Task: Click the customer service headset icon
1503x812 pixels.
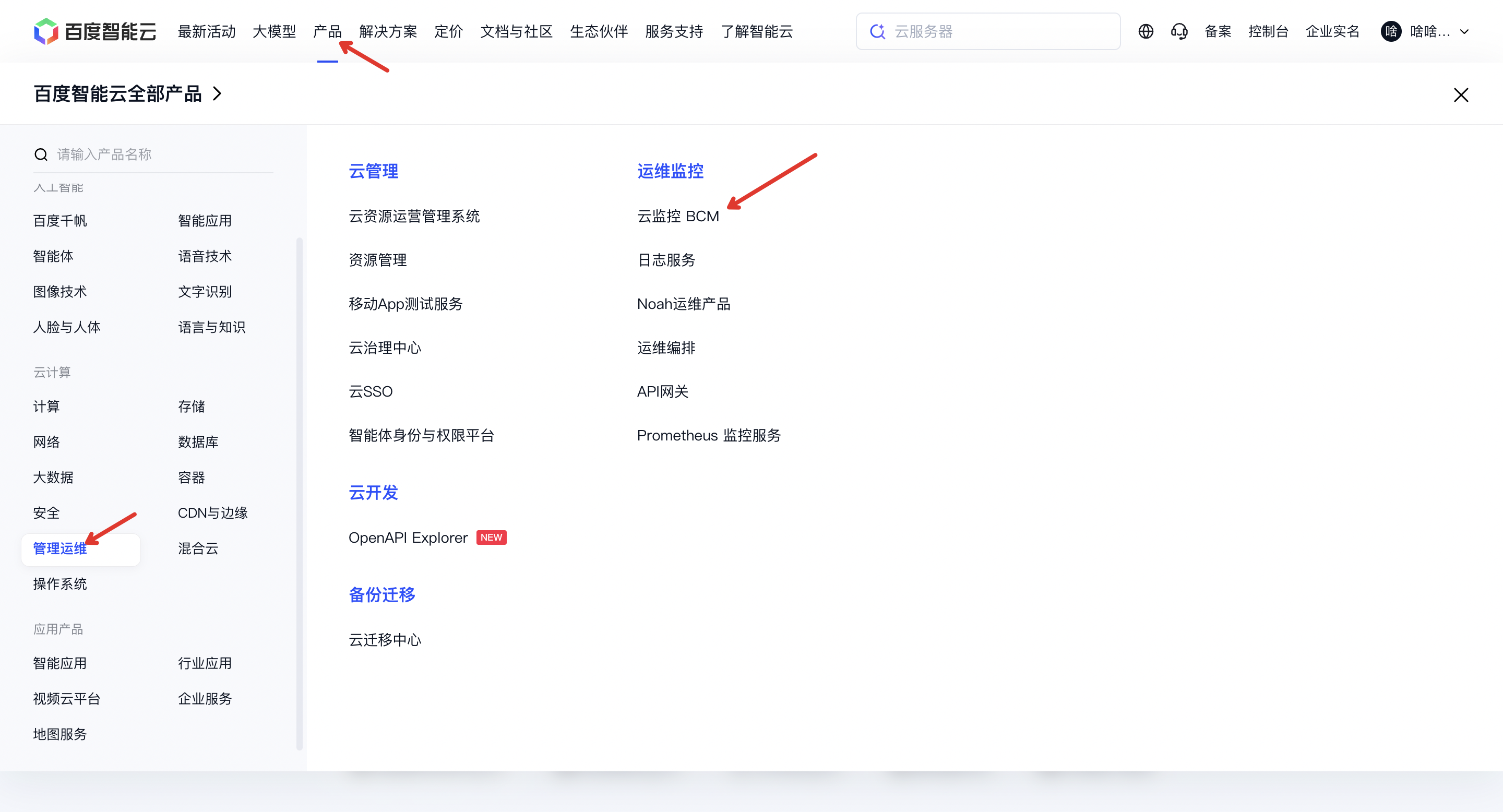Action: 1179,31
